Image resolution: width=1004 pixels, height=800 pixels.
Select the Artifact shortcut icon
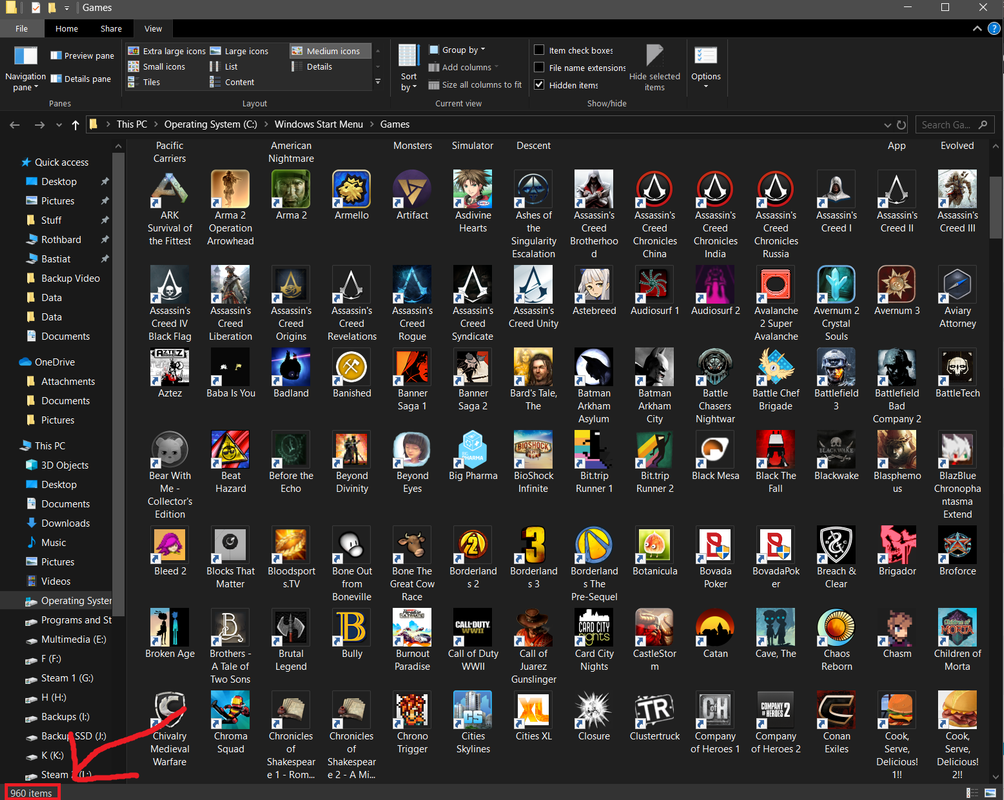click(412, 189)
